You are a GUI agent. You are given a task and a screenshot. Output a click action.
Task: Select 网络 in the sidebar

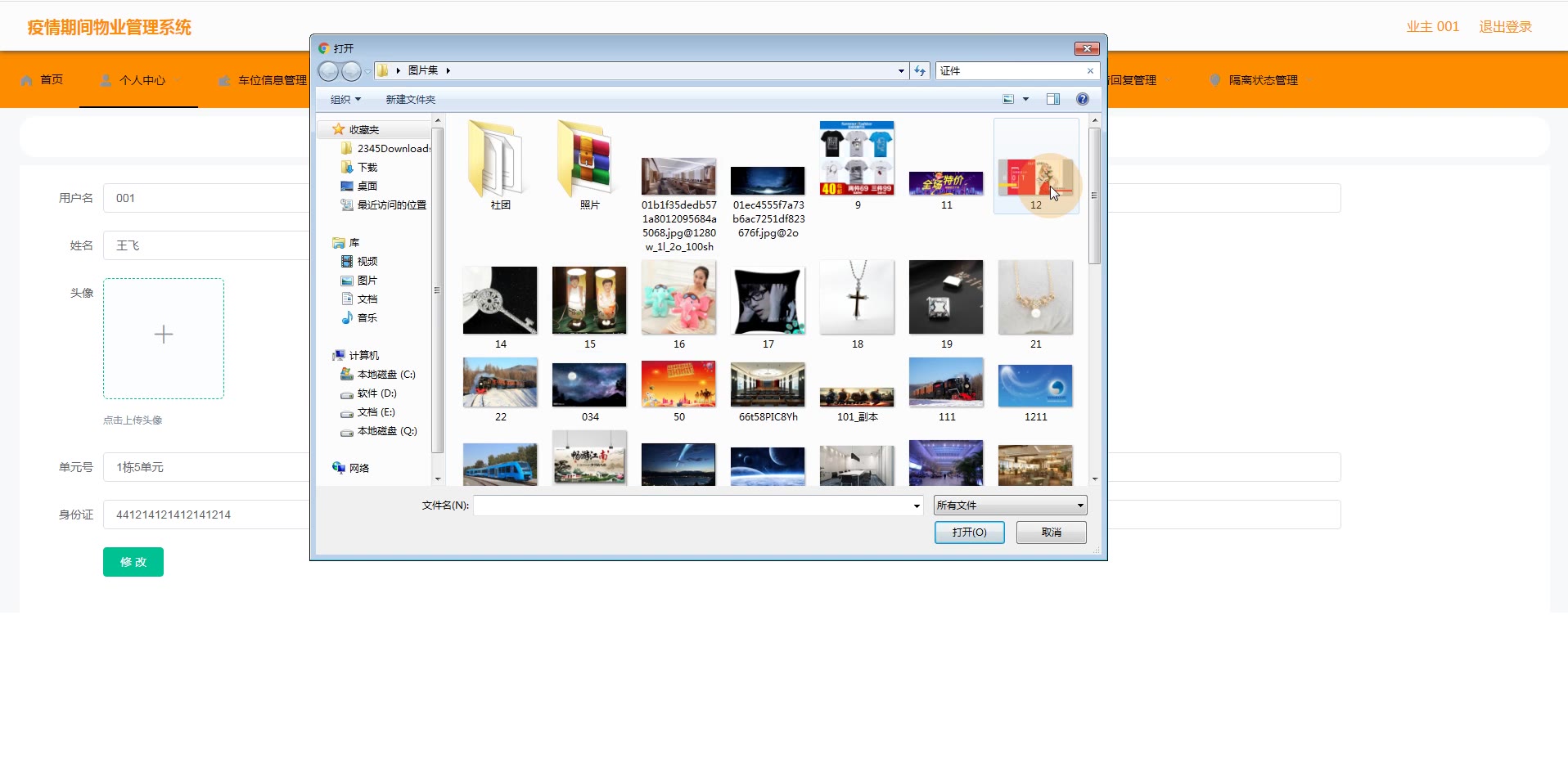point(351,468)
